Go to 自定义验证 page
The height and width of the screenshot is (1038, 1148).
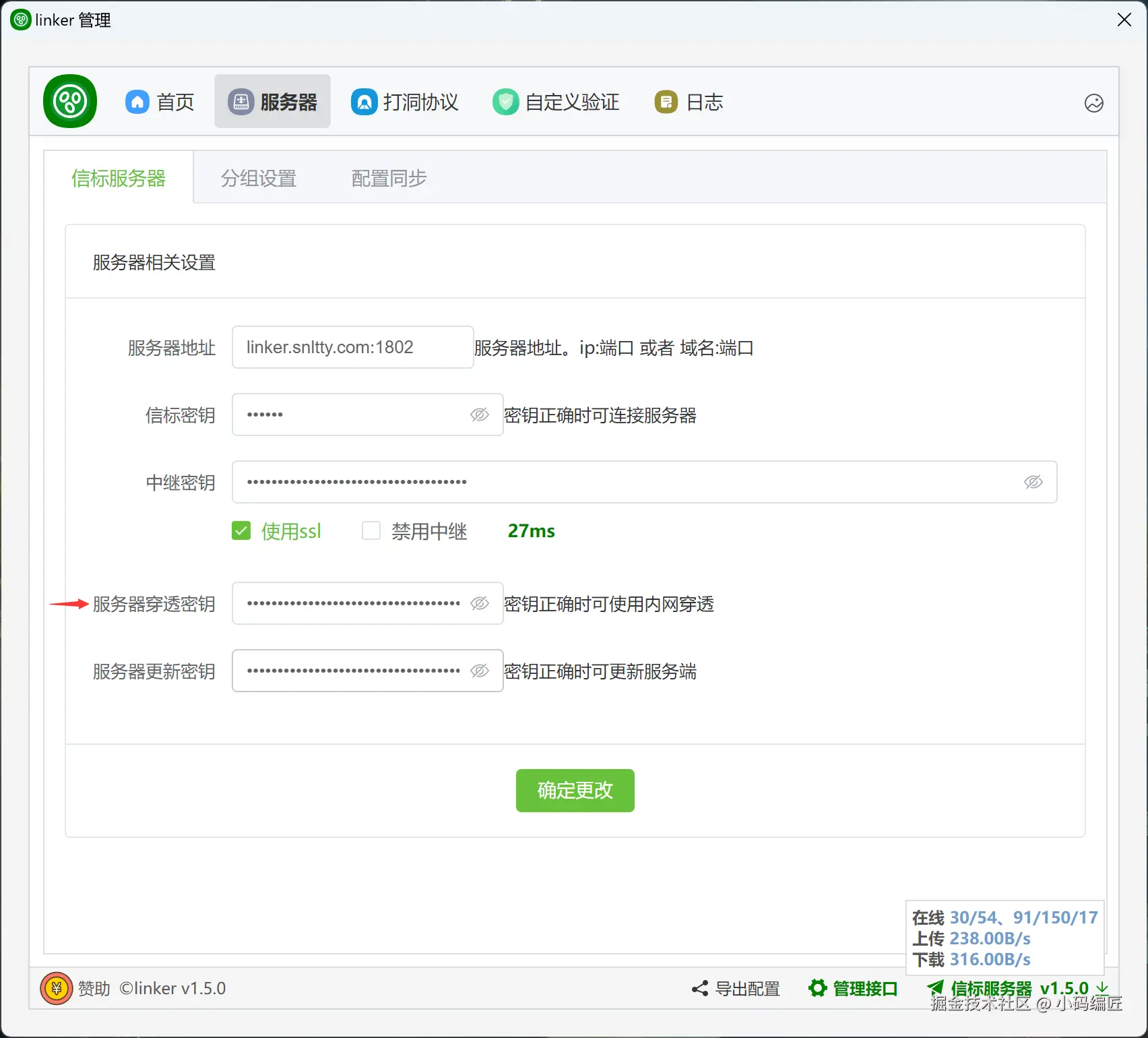[556, 102]
